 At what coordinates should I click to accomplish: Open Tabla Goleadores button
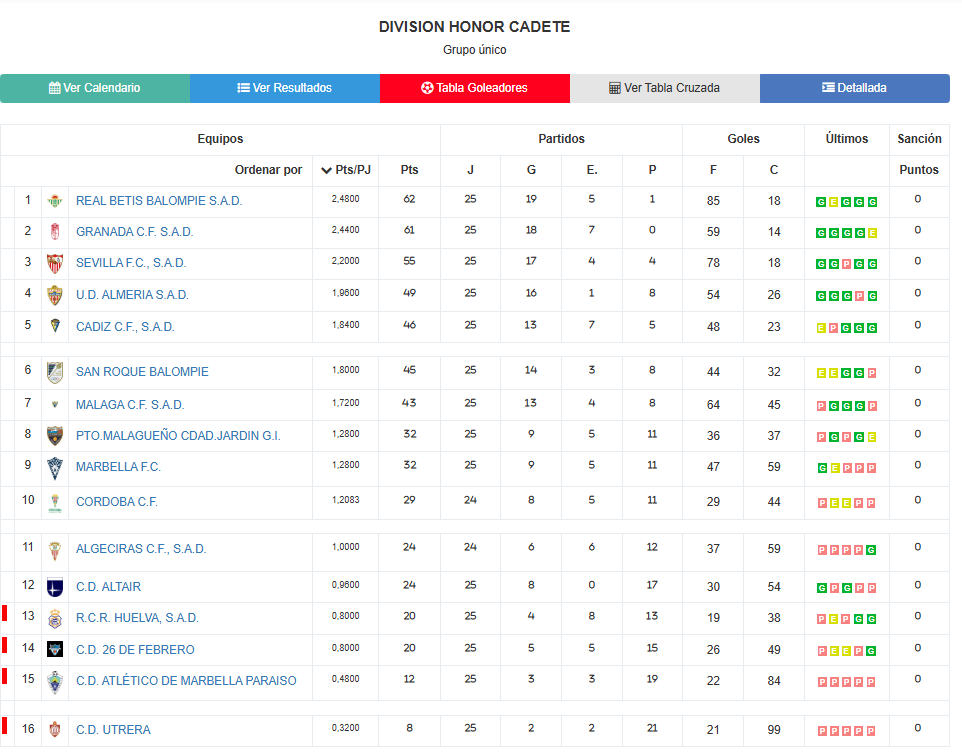pos(475,88)
